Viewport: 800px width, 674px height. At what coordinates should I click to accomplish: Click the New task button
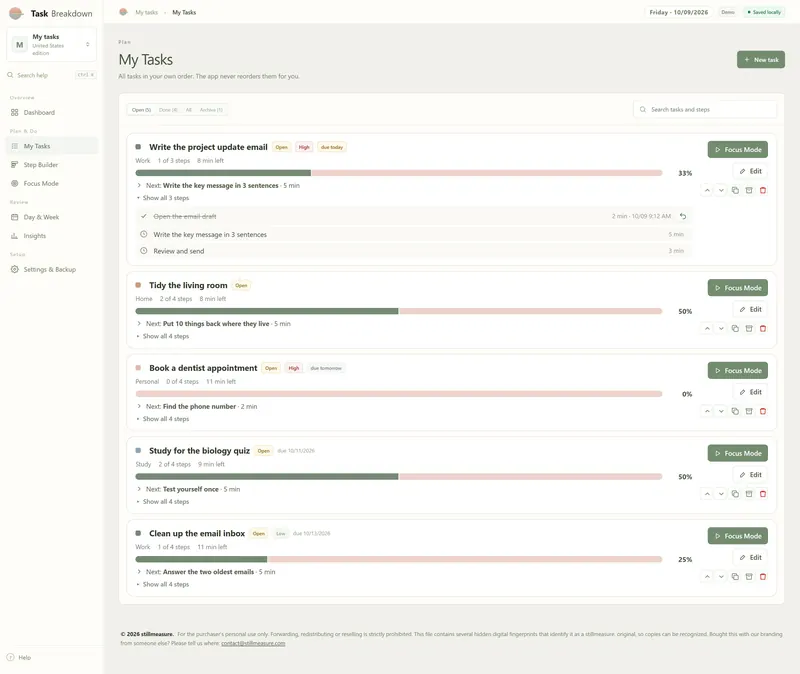point(761,60)
